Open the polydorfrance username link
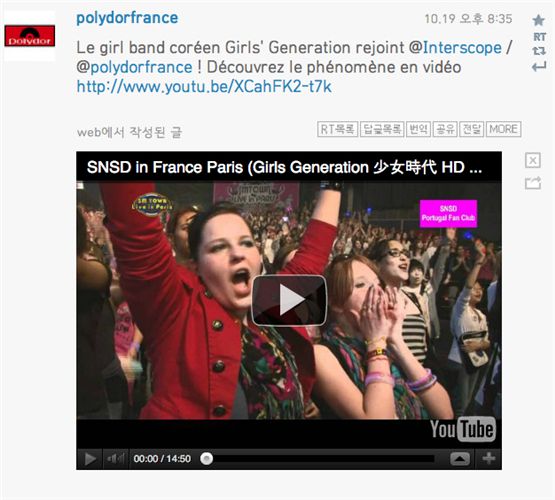Image resolution: width=555 pixels, height=500 pixels. pyautogui.click(x=127, y=18)
